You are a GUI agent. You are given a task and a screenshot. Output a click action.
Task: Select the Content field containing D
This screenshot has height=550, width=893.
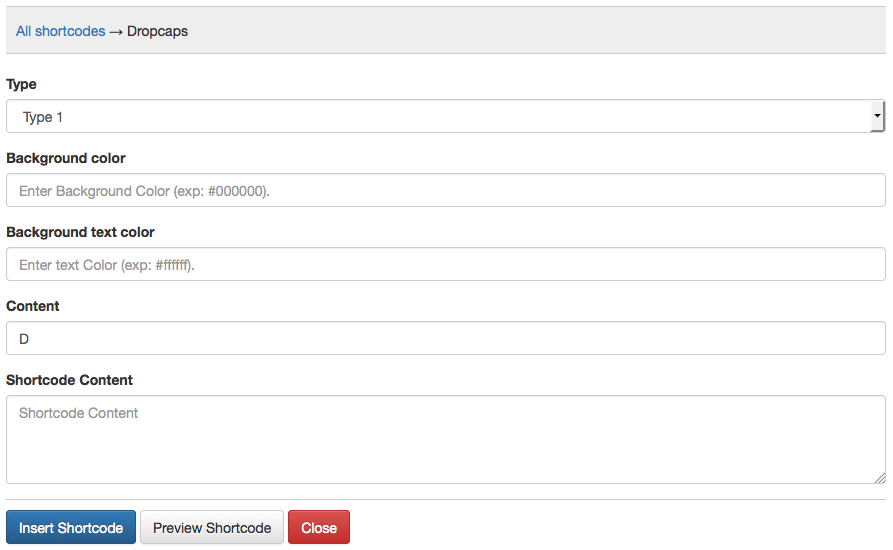[x=445, y=339]
